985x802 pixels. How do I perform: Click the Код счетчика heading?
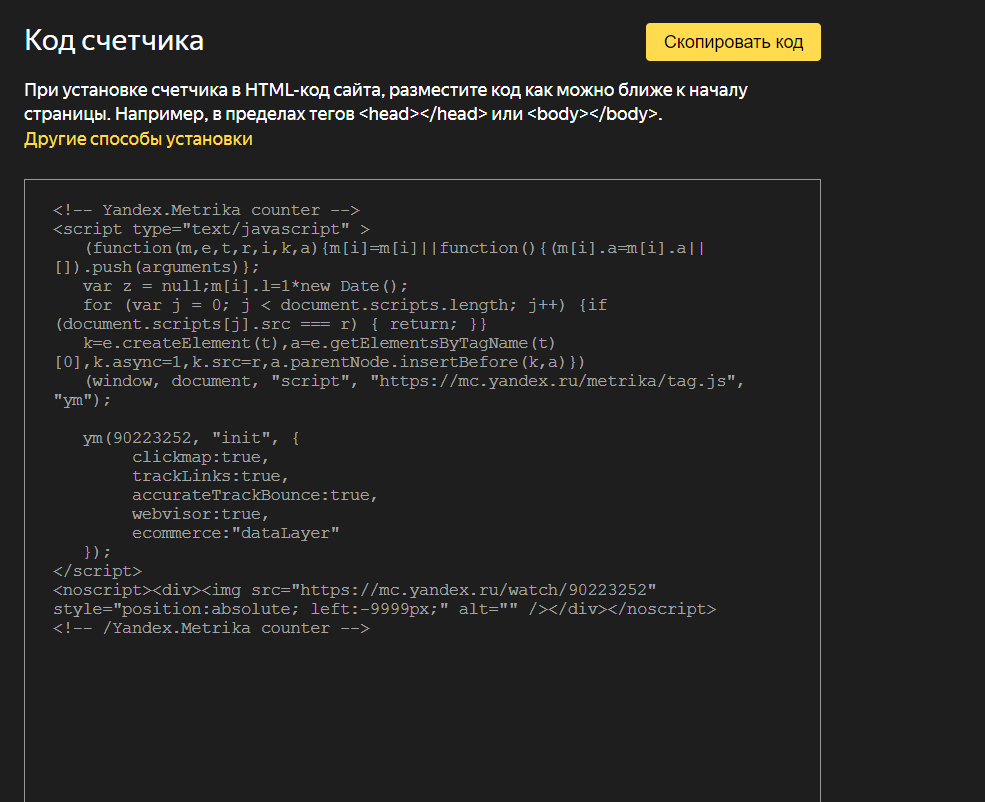114,40
